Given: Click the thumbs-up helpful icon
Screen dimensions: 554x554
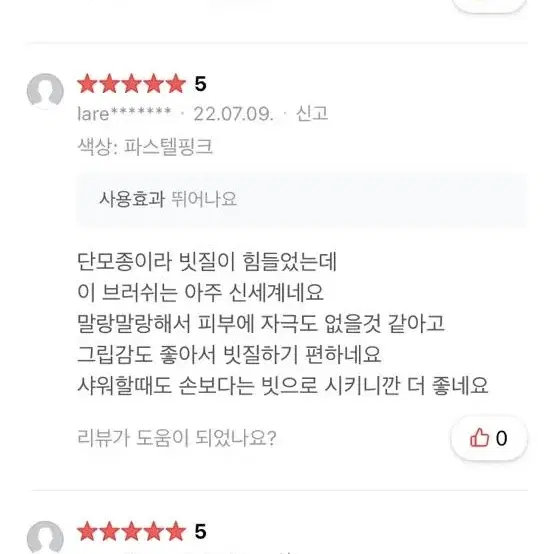Looking at the screenshot, I should click(479, 437).
